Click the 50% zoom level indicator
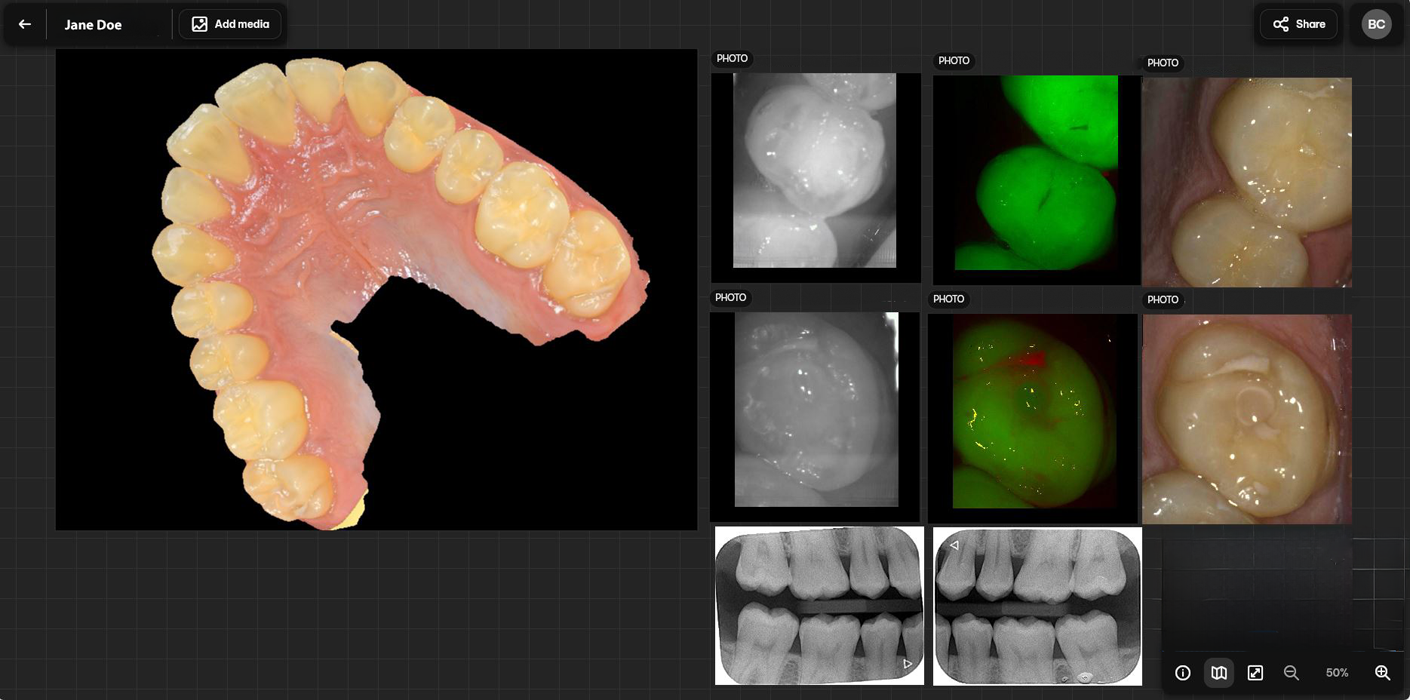This screenshot has height=700, width=1410. (1337, 673)
